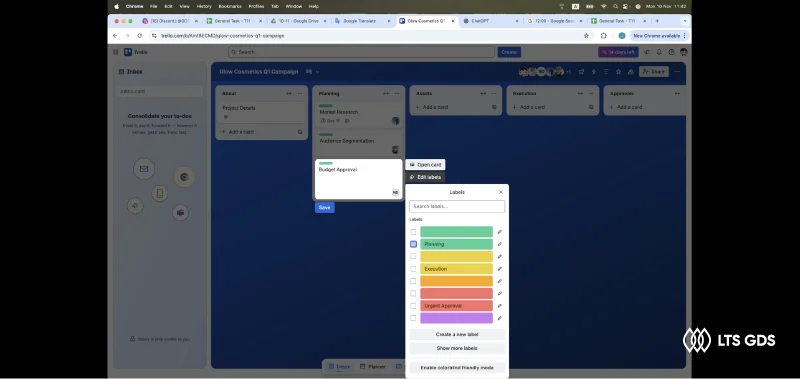
Task: Star the Glow Cosmetics Q1 Campaign board
Action: click(x=618, y=72)
